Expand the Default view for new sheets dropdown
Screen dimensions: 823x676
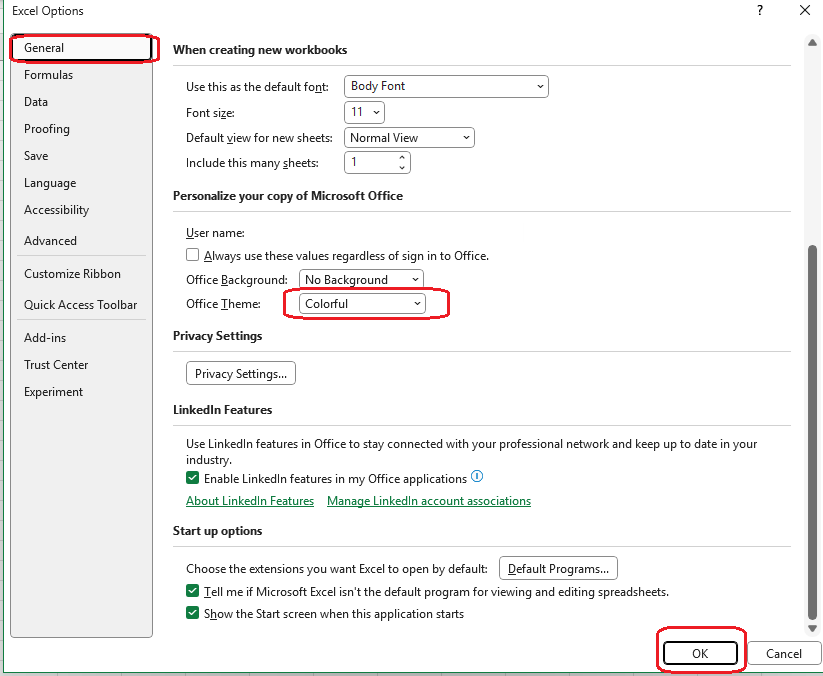(409, 138)
